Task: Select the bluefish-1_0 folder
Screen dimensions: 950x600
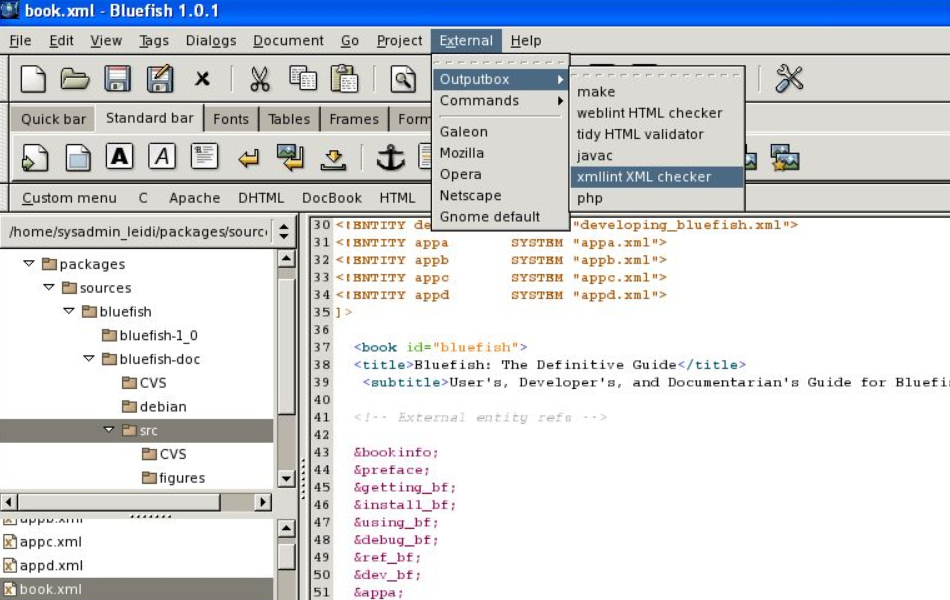Action: [x=150, y=335]
